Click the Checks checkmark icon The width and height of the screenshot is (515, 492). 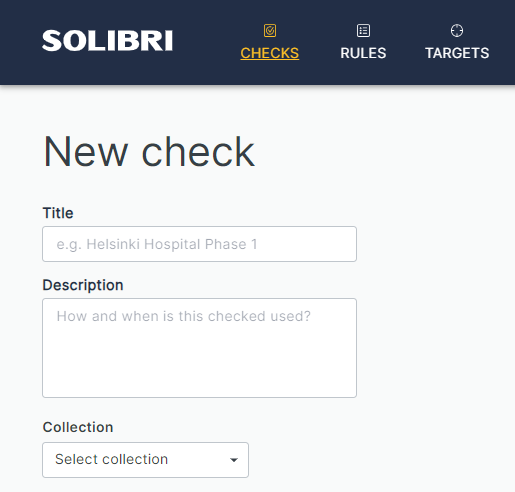coord(270,30)
